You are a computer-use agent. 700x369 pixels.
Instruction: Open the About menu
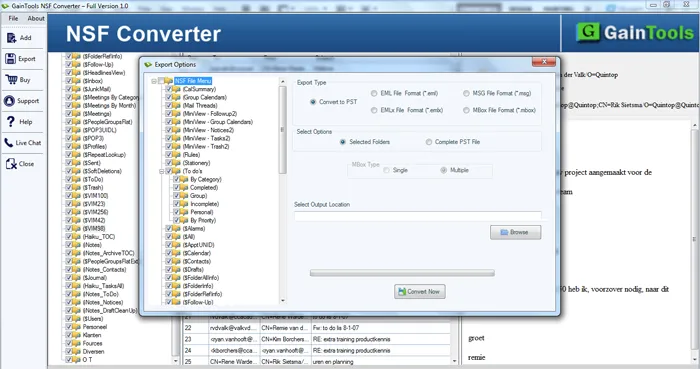(x=36, y=18)
